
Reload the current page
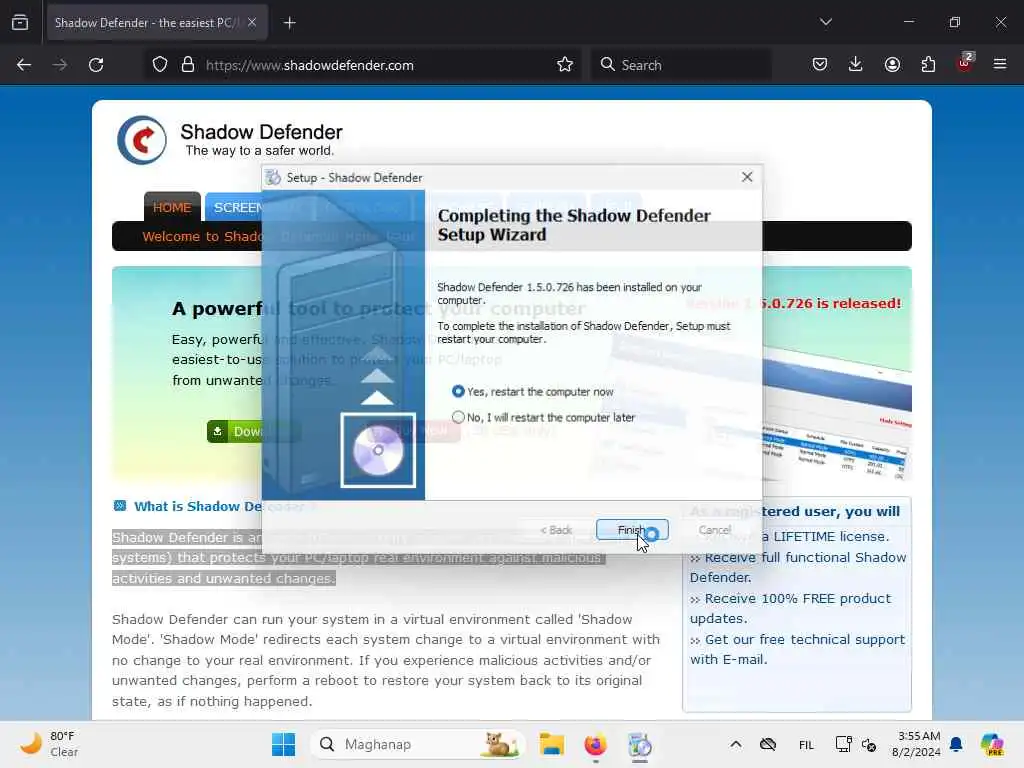point(96,65)
